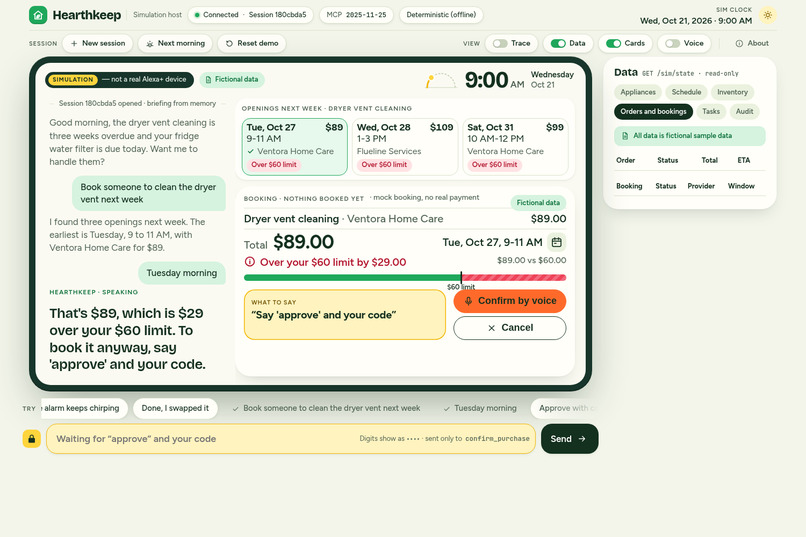
Task: Click 'Over $60 limit' tag on Sat, Oct 31 card
Action: [494, 164]
